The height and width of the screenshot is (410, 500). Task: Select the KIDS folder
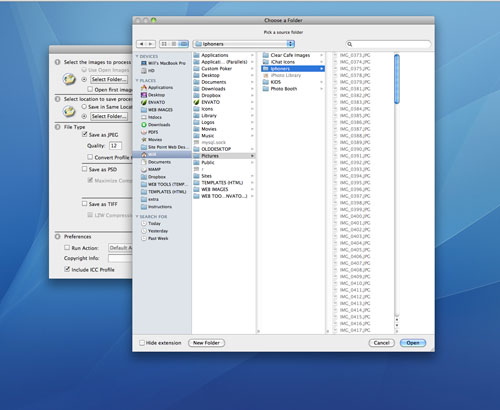point(293,82)
